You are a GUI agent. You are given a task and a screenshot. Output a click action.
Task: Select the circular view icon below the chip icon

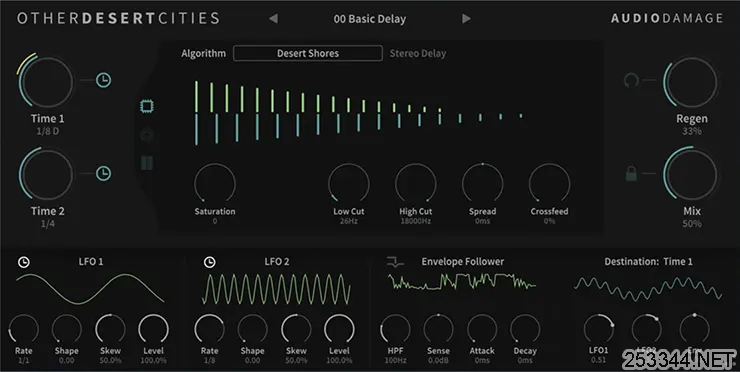click(147, 135)
